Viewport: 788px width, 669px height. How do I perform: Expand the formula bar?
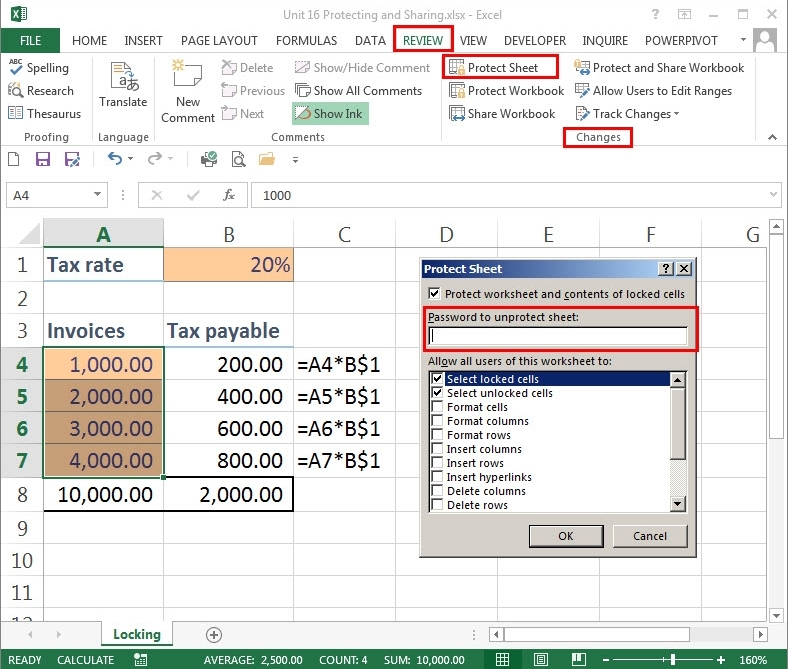[x=773, y=195]
